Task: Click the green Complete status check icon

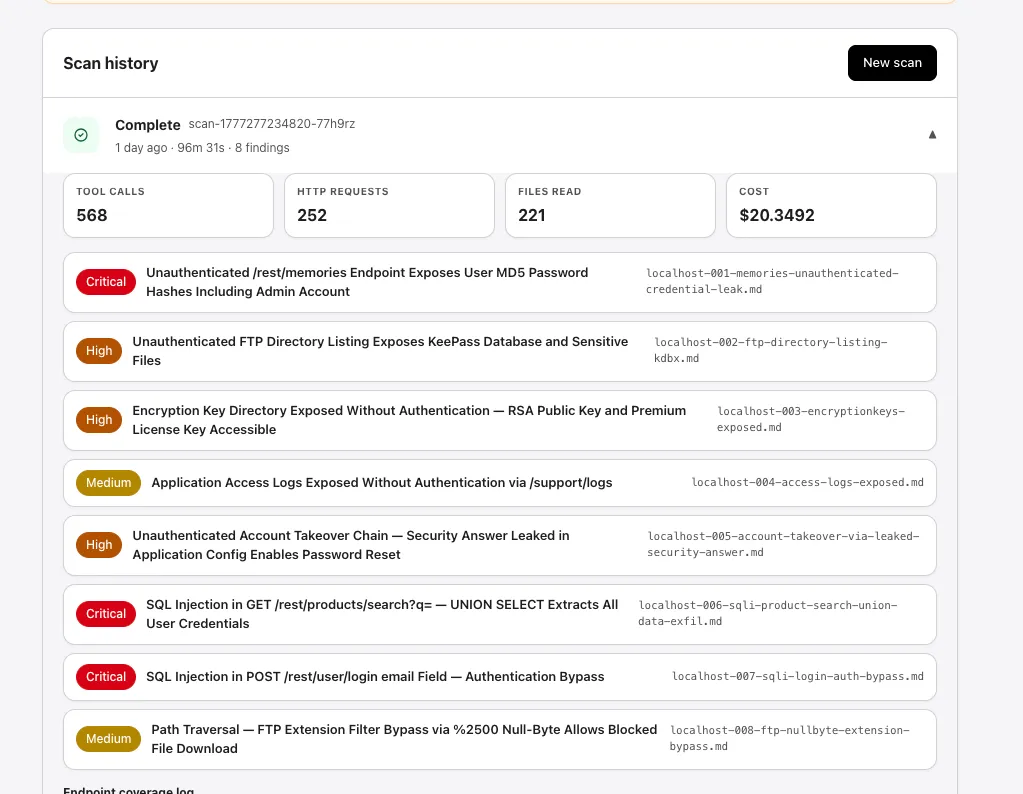Action: pos(81,134)
